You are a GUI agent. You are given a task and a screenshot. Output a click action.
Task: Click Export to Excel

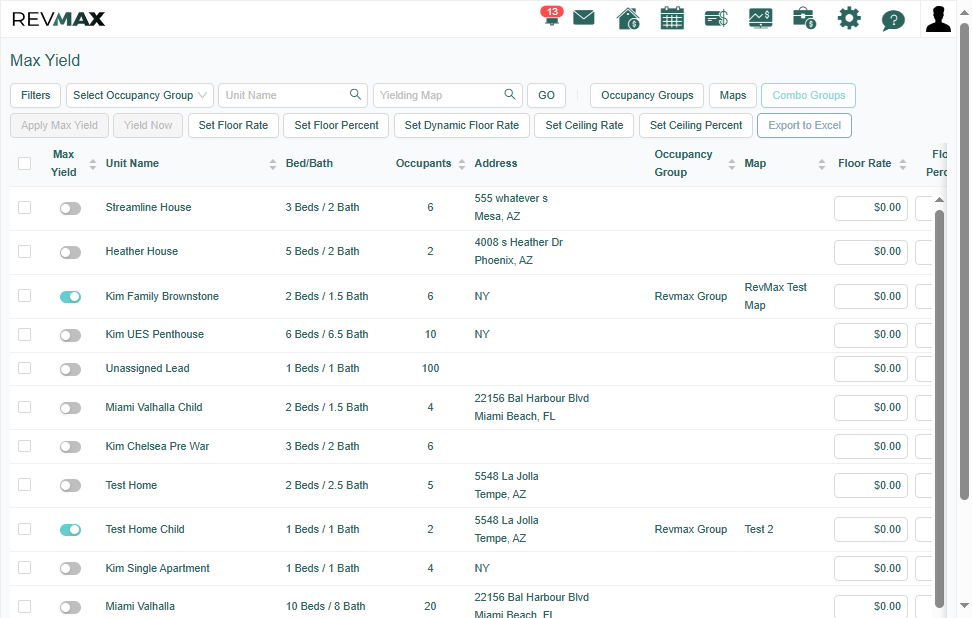804,125
